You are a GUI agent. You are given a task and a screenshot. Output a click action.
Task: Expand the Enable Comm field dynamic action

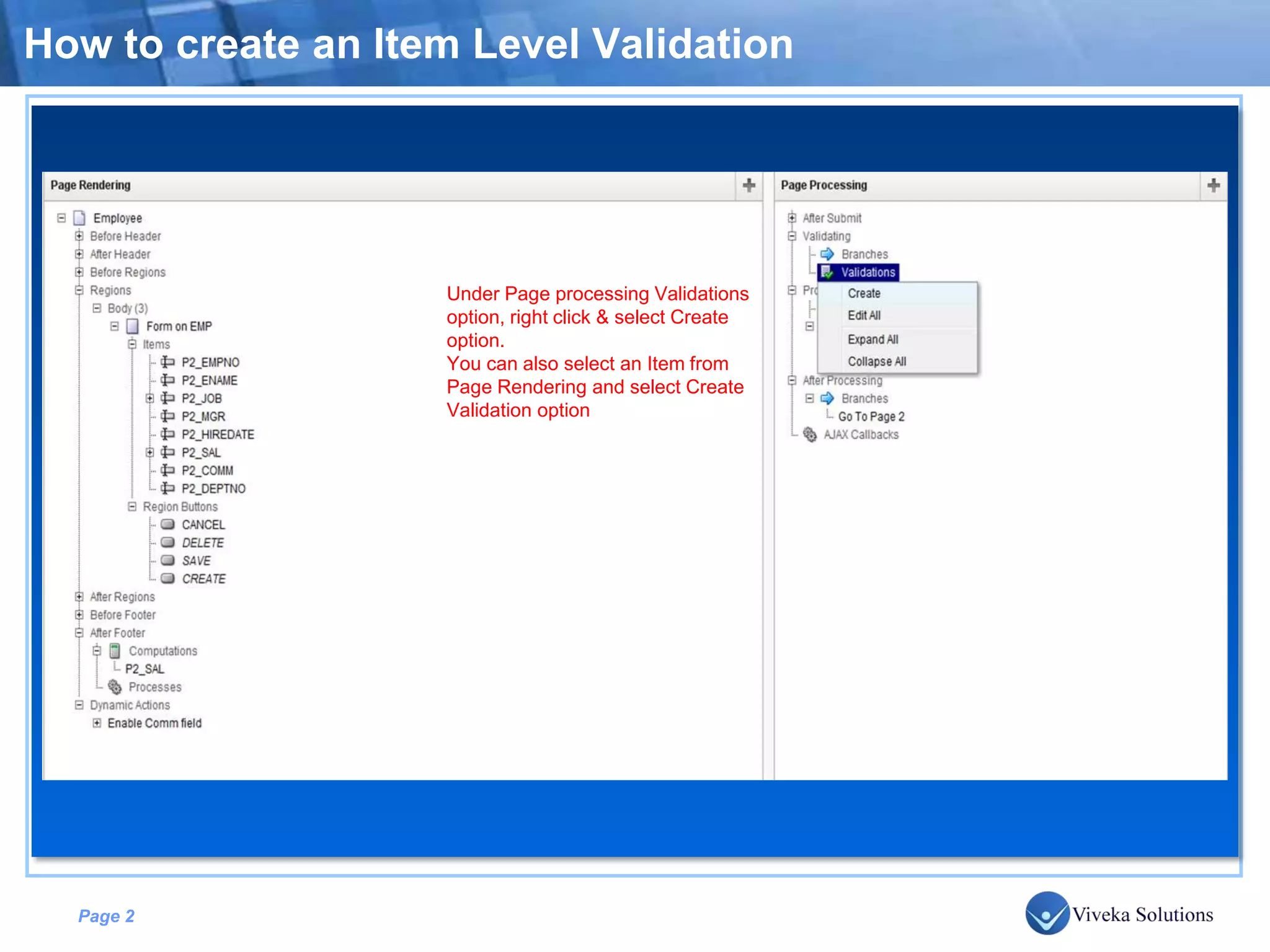click(97, 723)
